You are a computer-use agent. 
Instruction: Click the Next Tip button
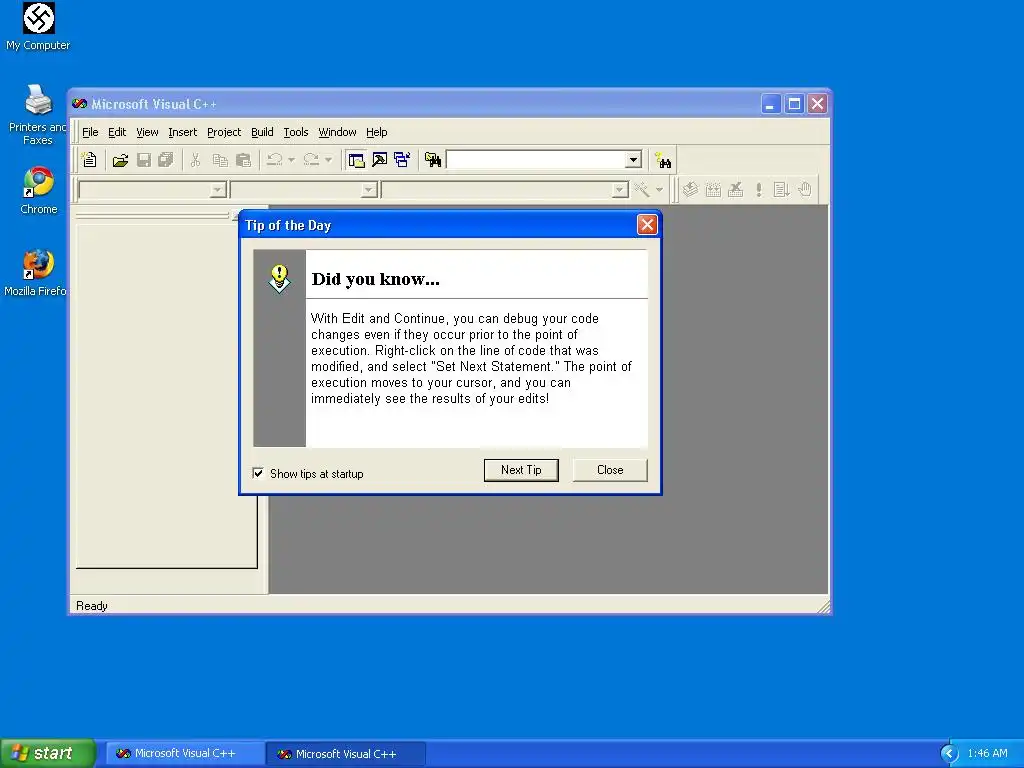pos(521,470)
